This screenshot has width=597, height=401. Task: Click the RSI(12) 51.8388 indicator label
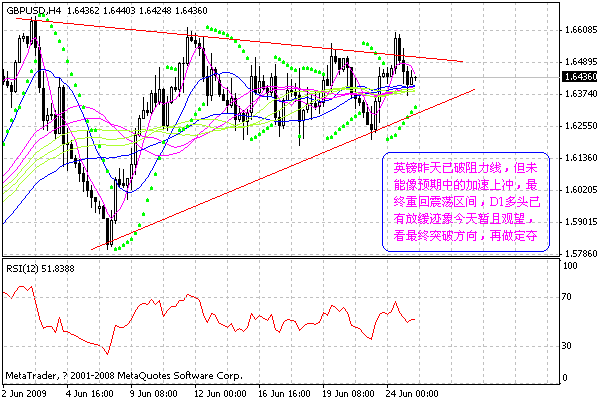pos(40,268)
